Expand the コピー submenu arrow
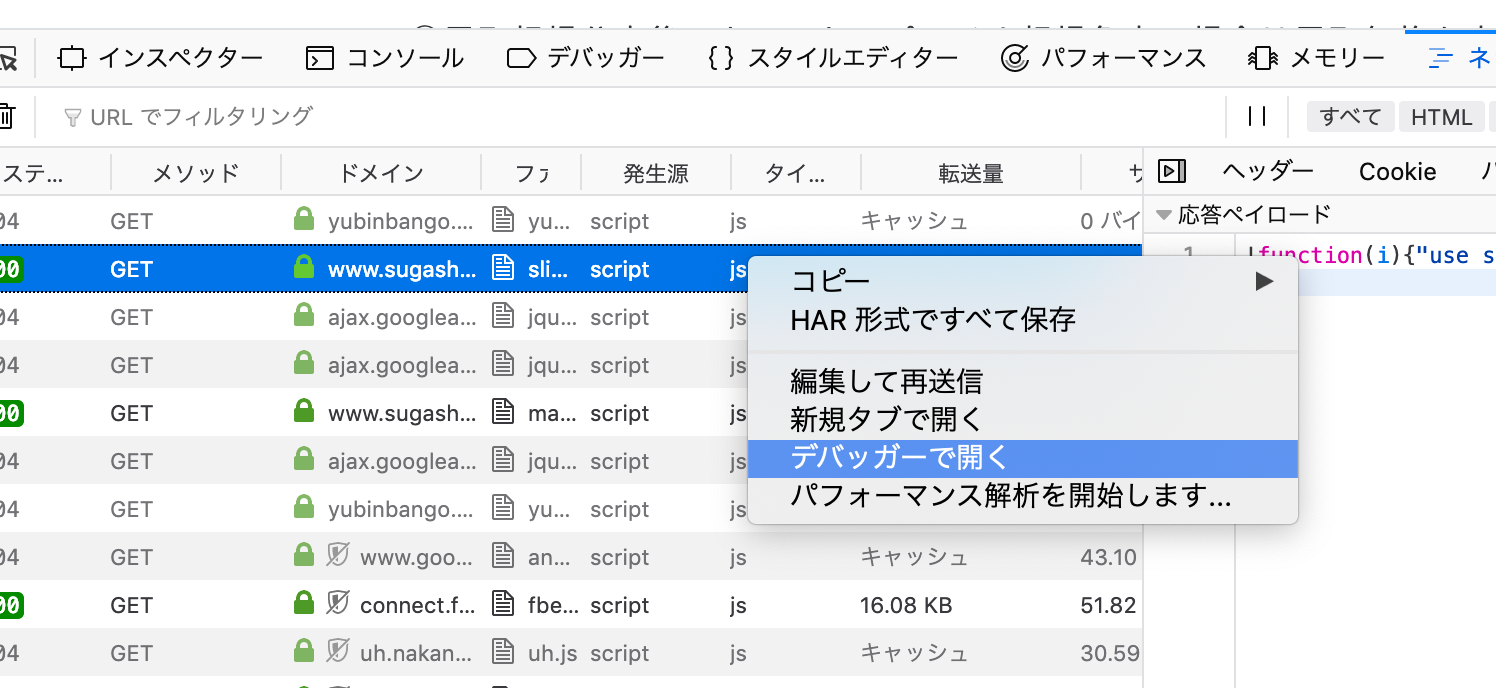 [x=1264, y=282]
